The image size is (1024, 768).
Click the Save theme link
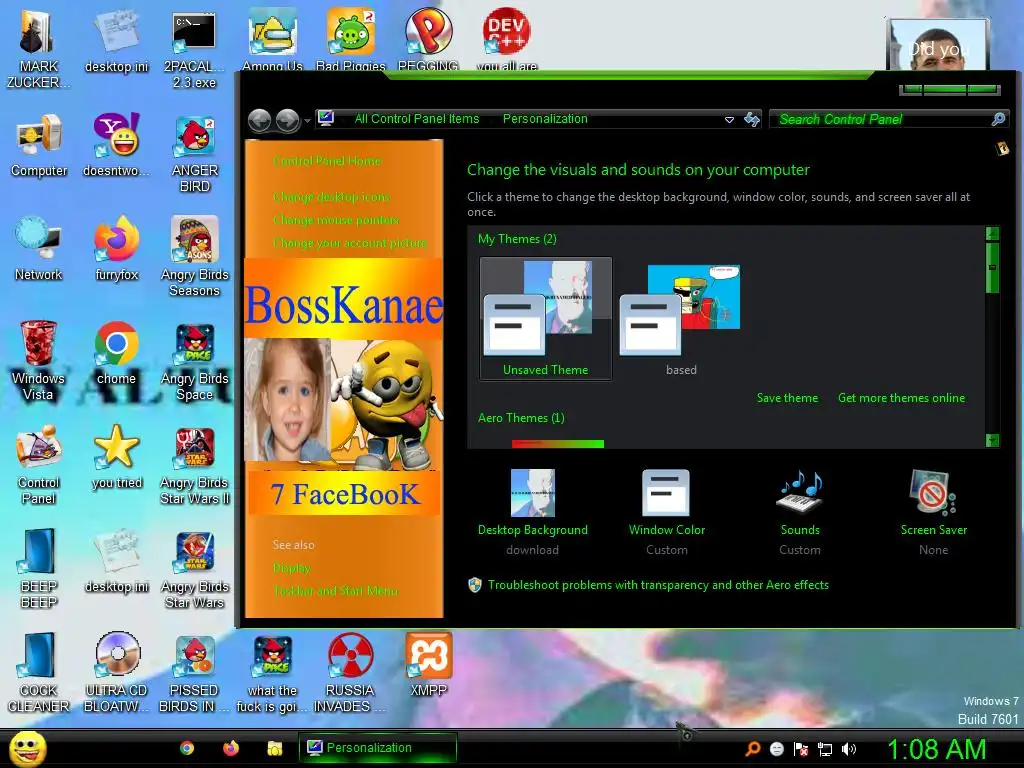pyautogui.click(x=787, y=398)
